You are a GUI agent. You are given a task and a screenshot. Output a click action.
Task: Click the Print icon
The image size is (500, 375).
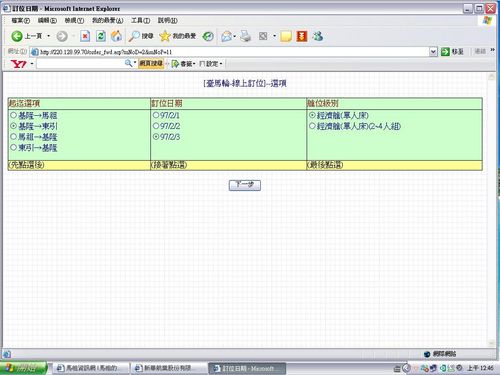245,36
